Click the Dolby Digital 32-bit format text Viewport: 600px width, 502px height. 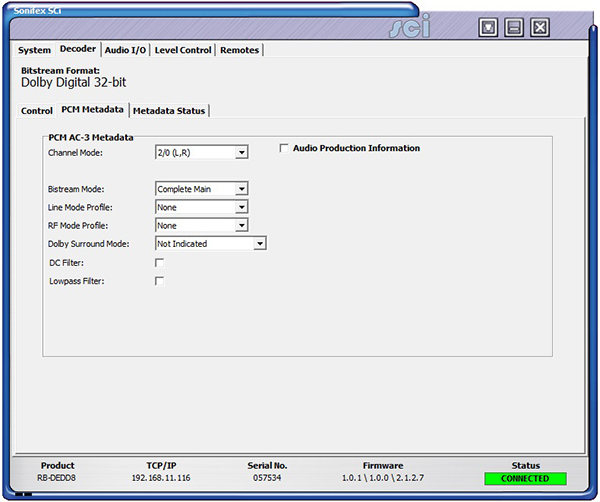(73, 83)
